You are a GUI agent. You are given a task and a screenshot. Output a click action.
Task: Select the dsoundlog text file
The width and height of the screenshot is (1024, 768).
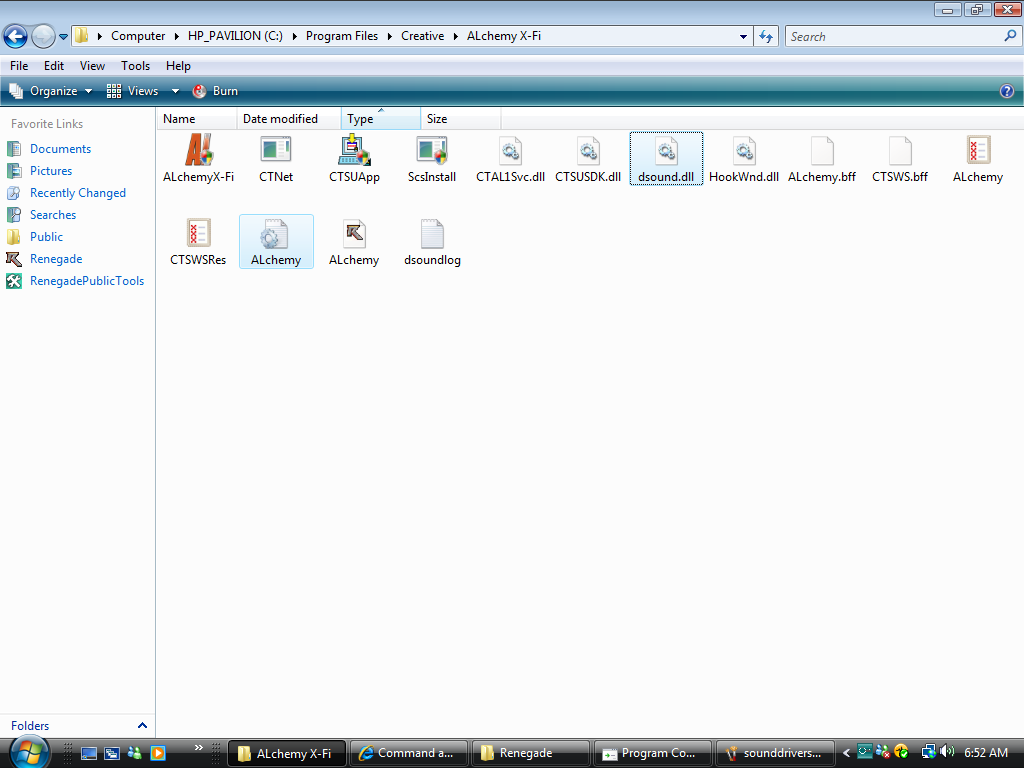tap(432, 234)
